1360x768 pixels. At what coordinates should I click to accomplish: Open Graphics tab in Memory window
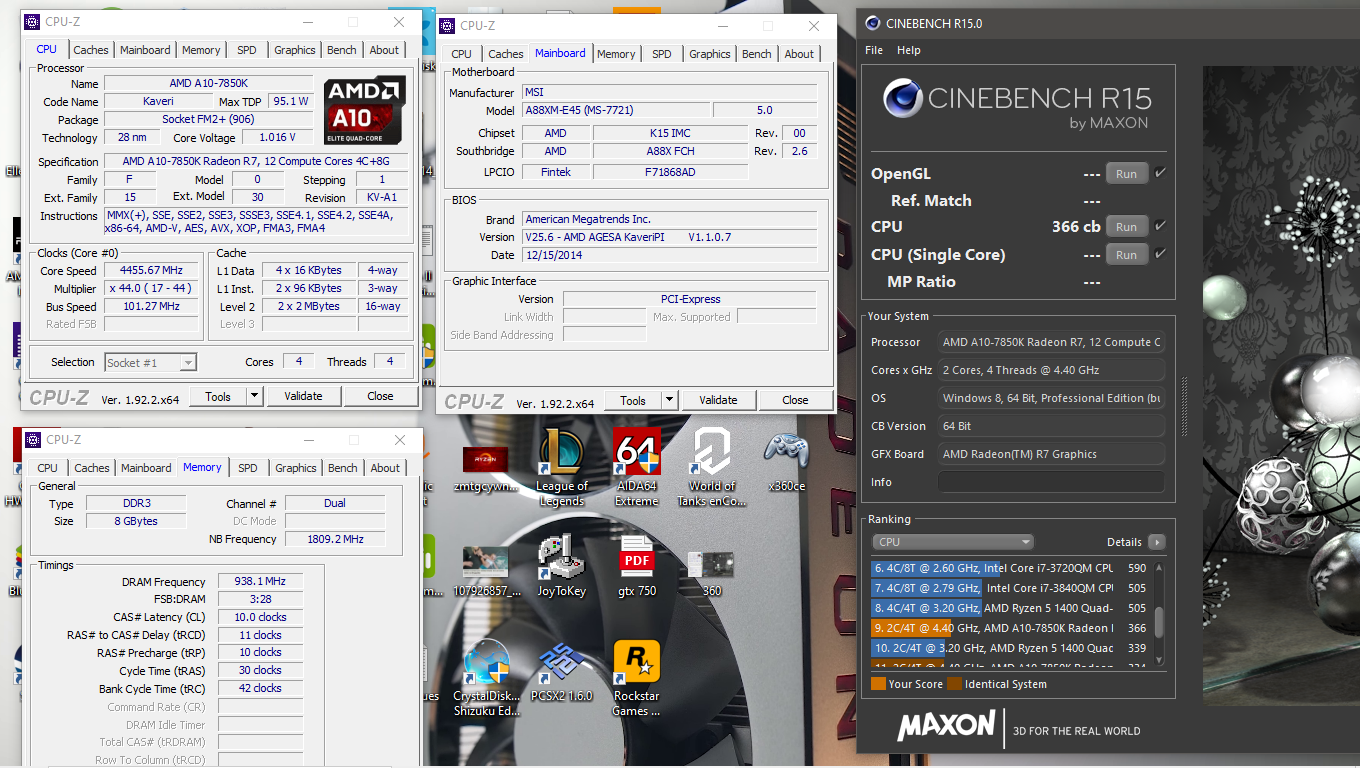[296, 468]
